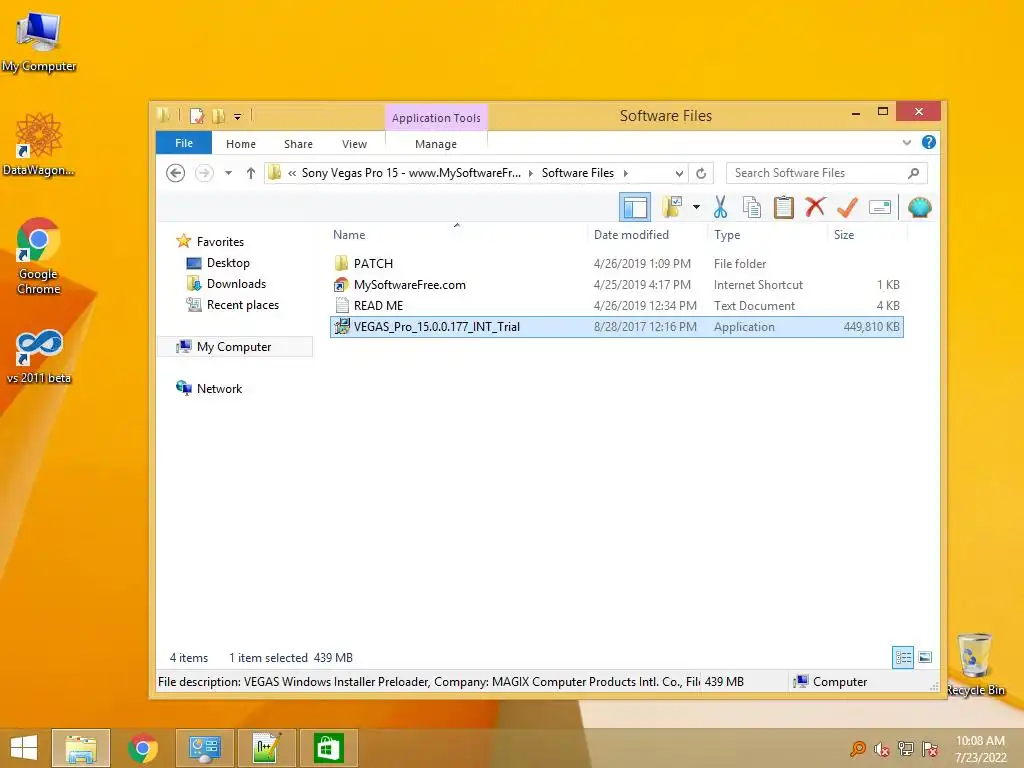Click the Windows Start button

[24, 748]
